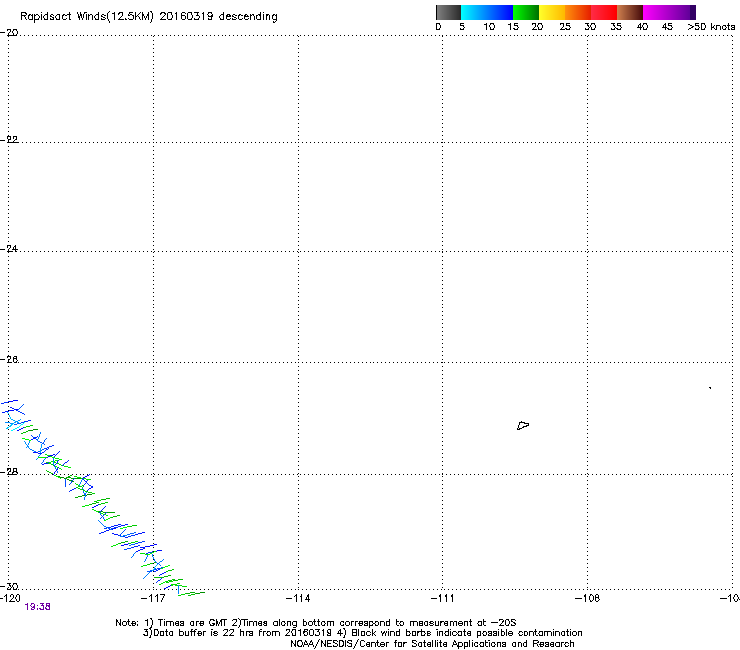This screenshot has height=650, width=740.
Task: Click the NOAA/NESDIS credit line
Action: click(432, 644)
